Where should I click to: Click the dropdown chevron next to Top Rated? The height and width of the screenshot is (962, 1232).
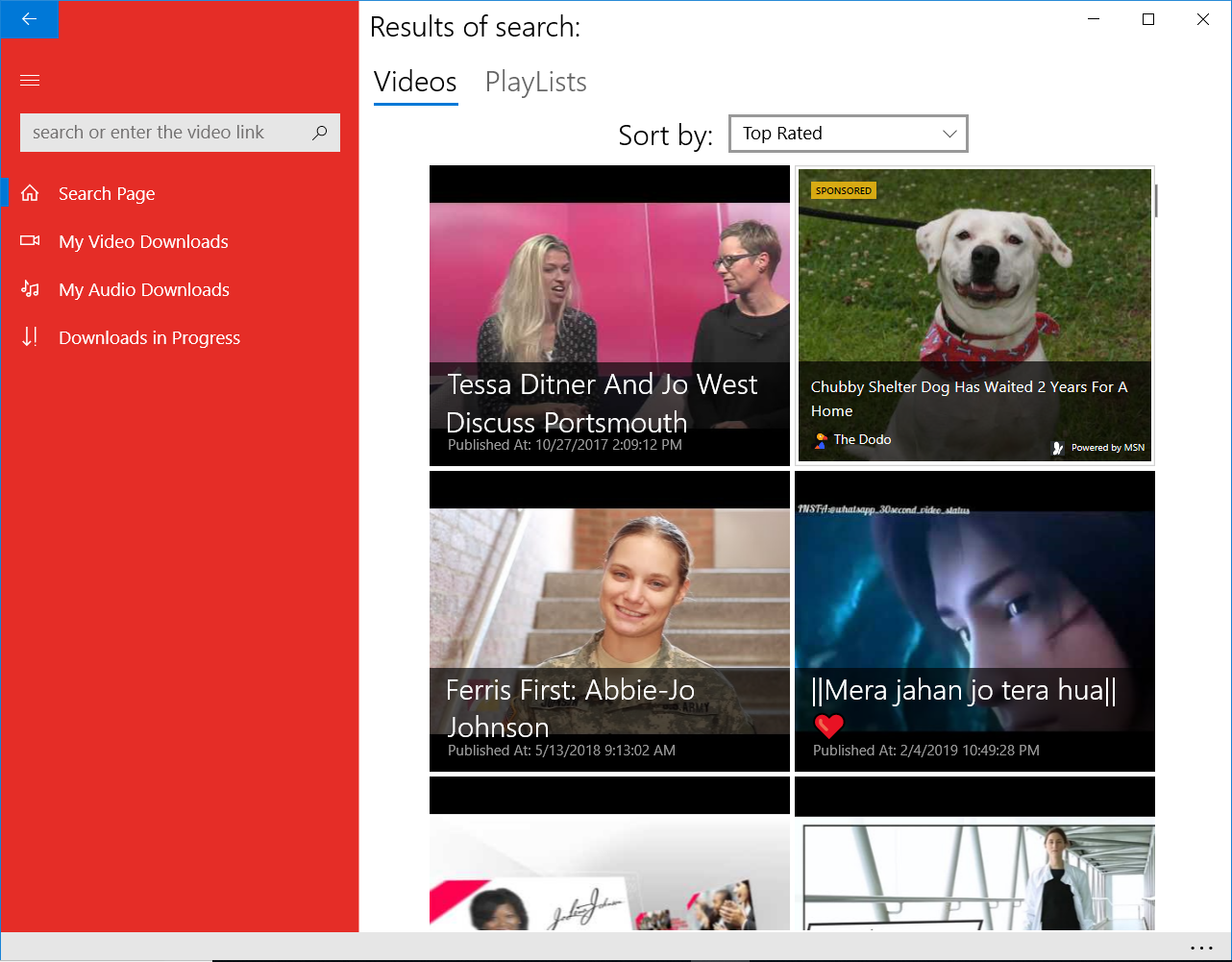pyautogui.click(x=948, y=133)
